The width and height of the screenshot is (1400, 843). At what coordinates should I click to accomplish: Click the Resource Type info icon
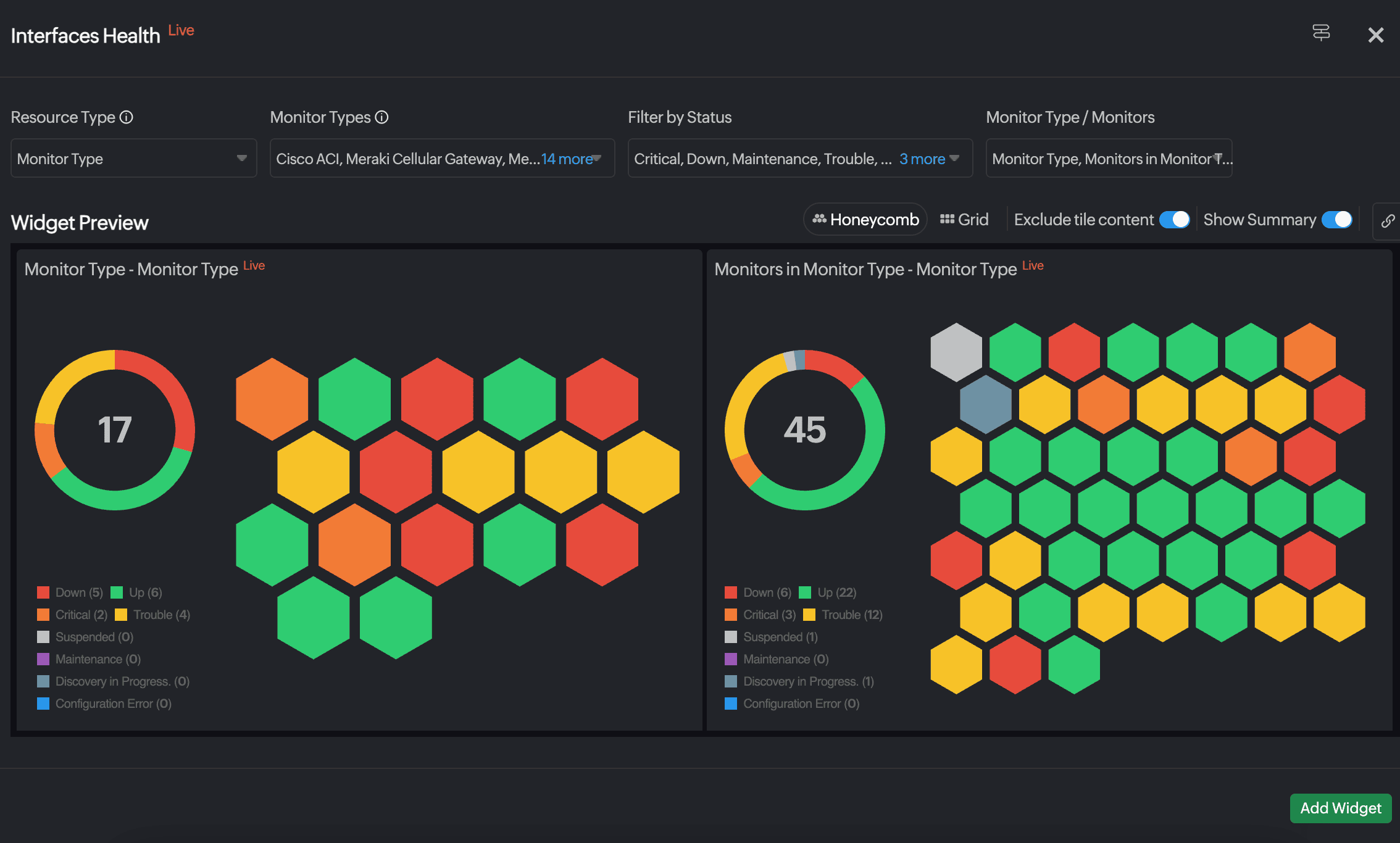[127, 117]
